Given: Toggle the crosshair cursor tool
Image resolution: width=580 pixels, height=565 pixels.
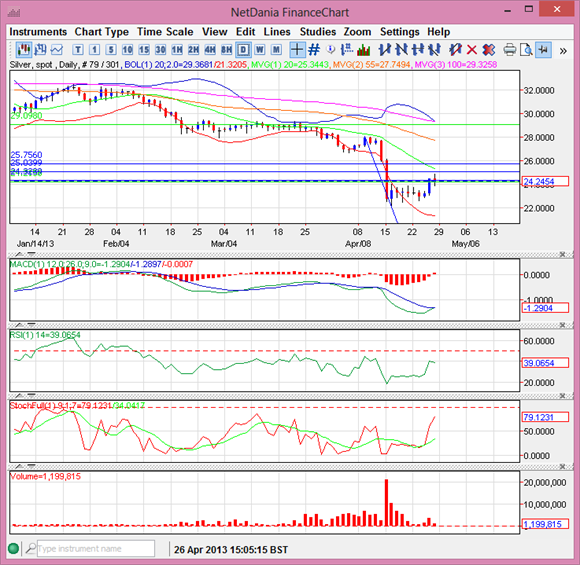Looking at the screenshot, I should pos(297,50).
